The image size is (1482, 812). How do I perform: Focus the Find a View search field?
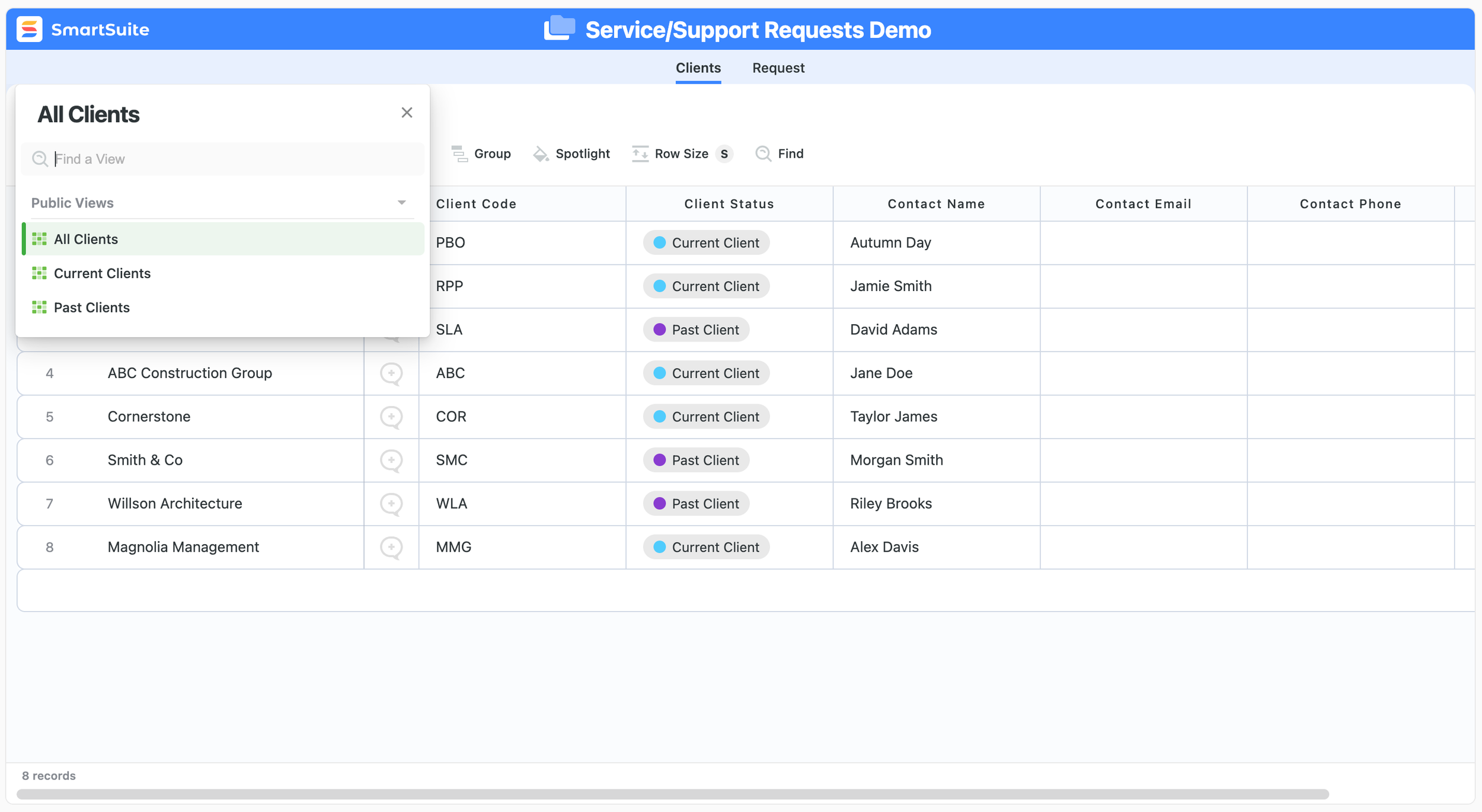[222, 159]
